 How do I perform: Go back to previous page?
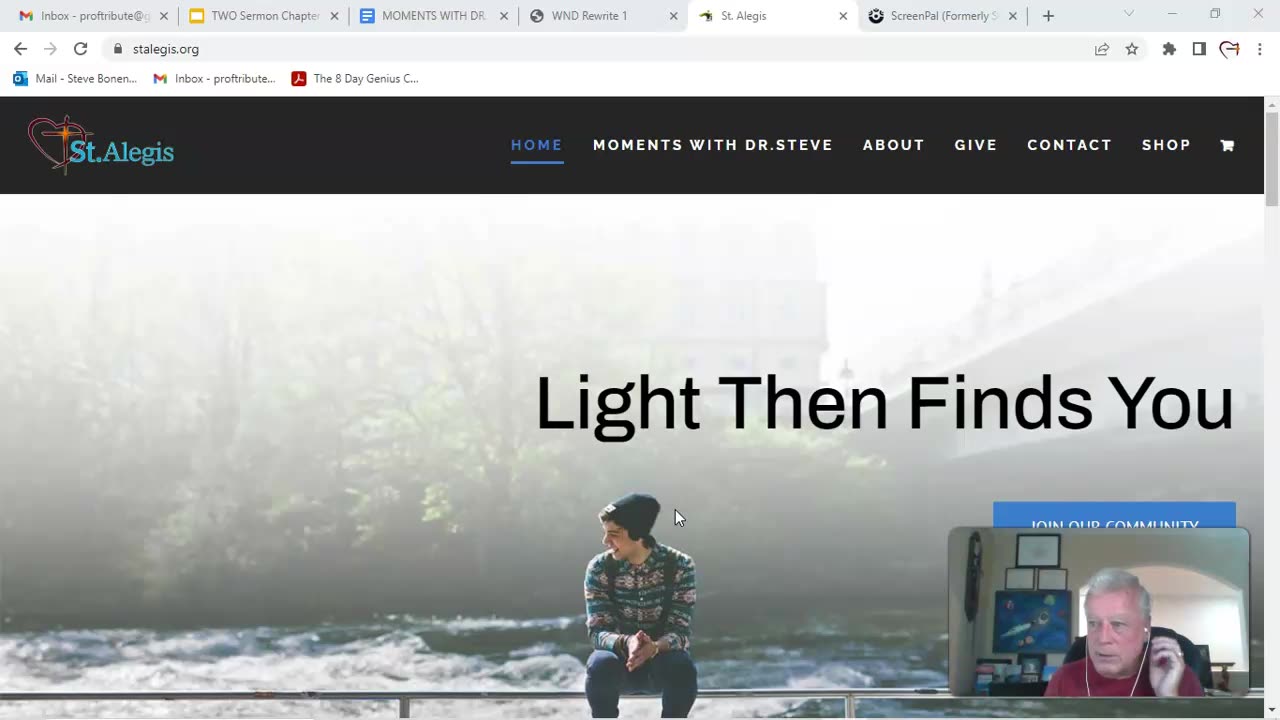(20, 49)
